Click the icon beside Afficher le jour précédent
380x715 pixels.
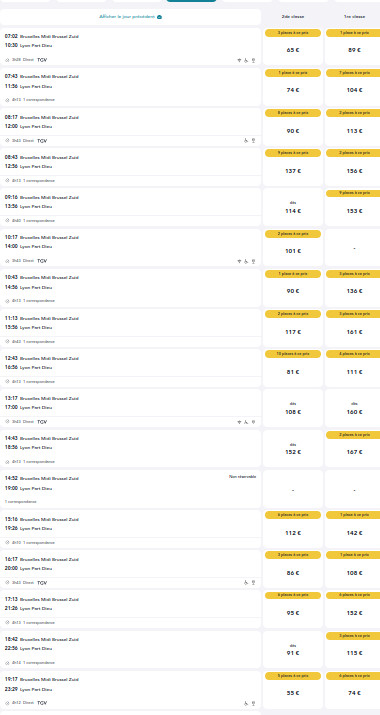click(159, 17)
